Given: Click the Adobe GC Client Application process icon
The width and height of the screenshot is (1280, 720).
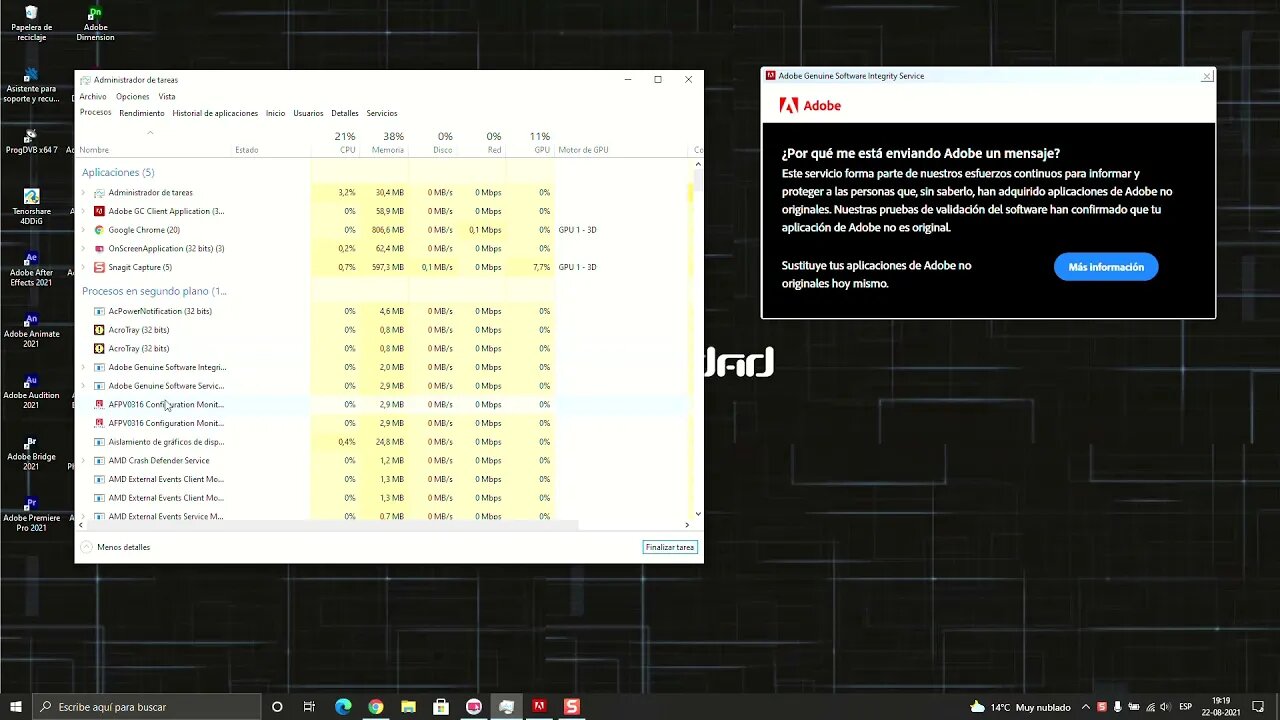Looking at the screenshot, I should coord(99,211).
